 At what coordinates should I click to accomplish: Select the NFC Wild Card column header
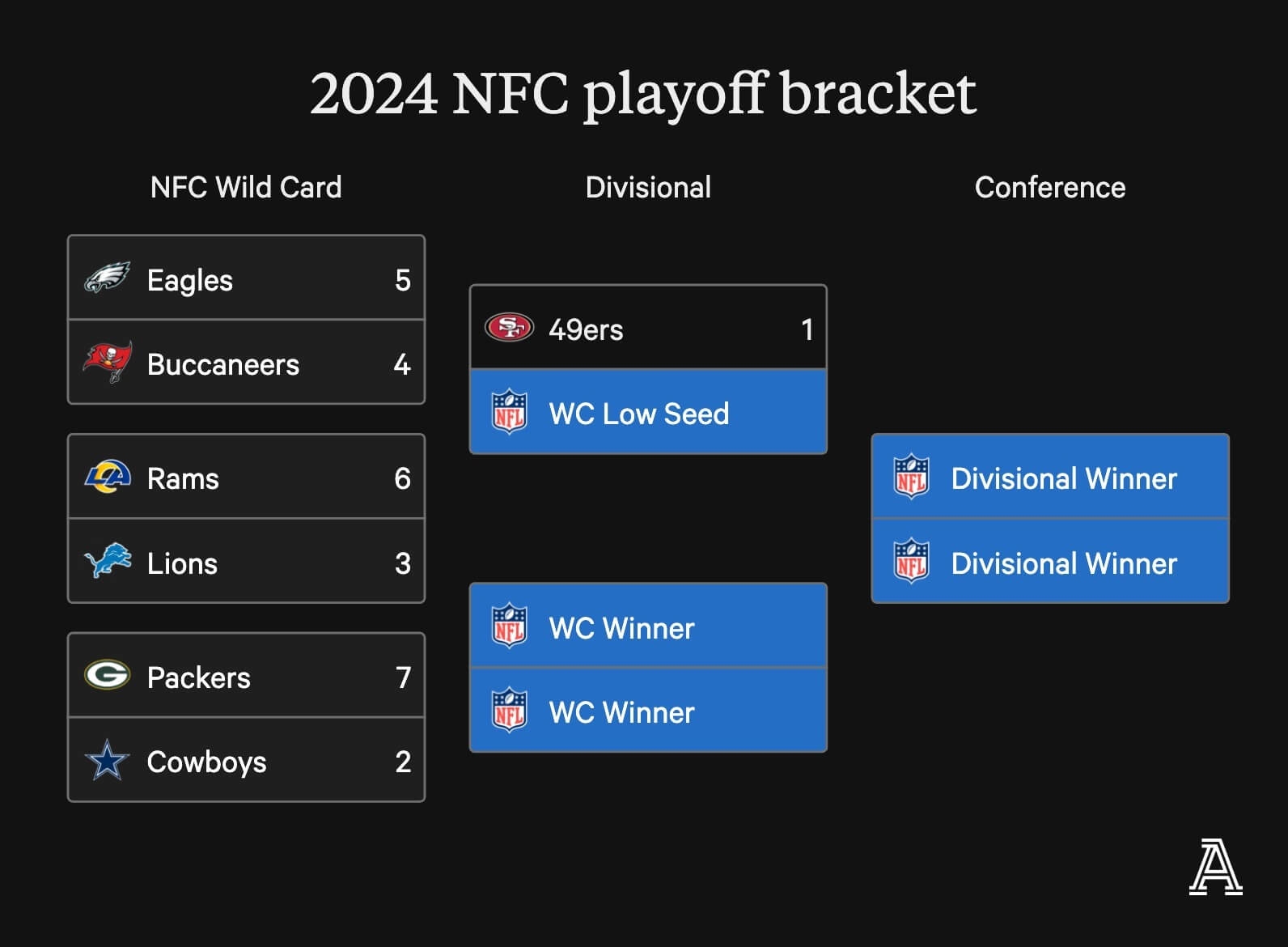pyautogui.click(x=246, y=188)
